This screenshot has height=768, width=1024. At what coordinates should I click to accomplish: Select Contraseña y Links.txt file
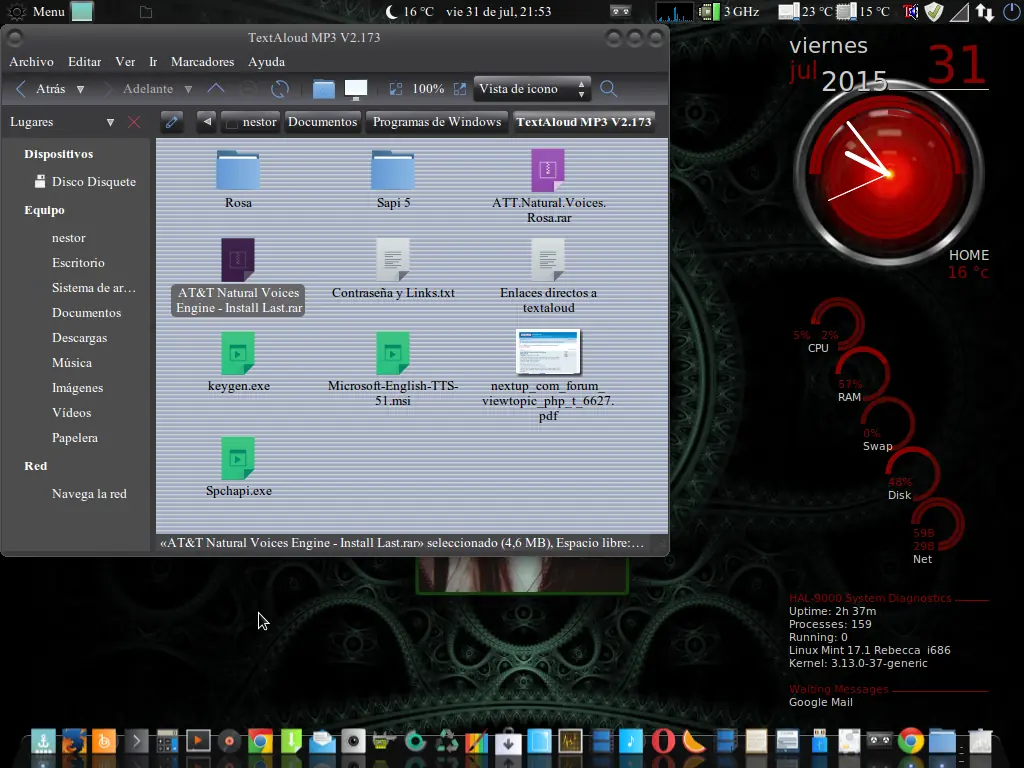pos(393,269)
